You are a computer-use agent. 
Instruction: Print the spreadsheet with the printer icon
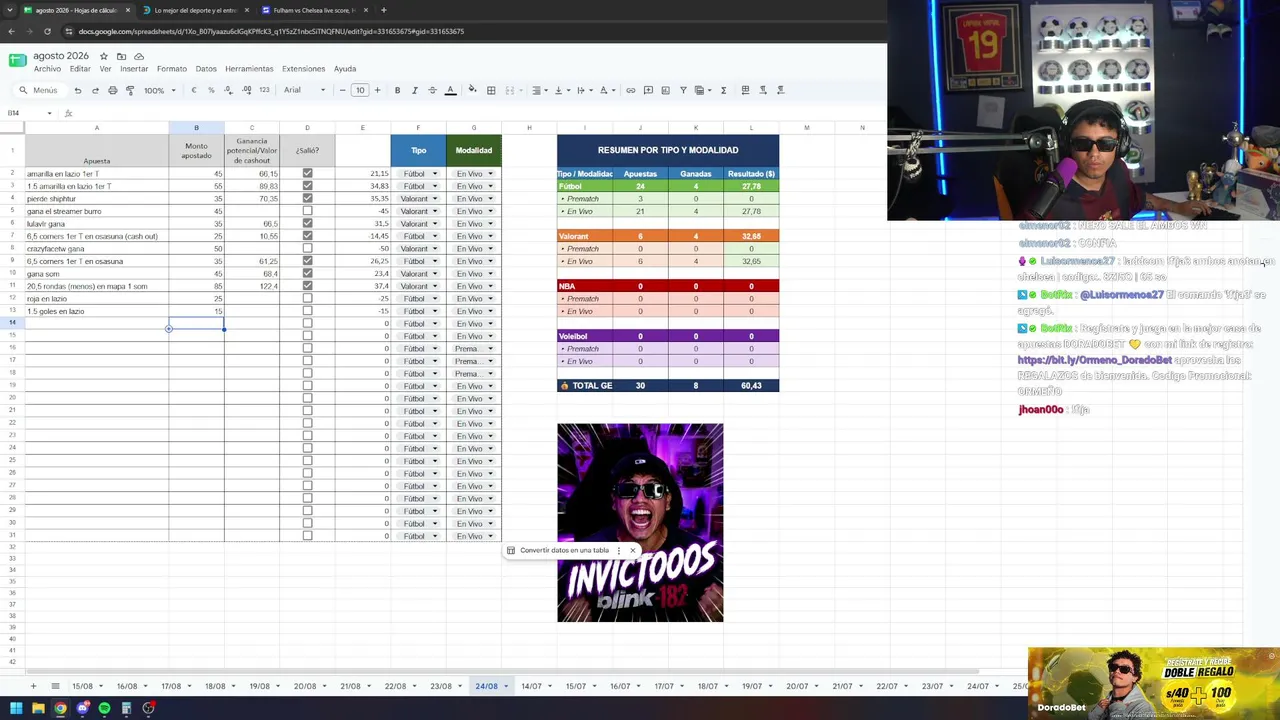pyautogui.click(x=112, y=90)
